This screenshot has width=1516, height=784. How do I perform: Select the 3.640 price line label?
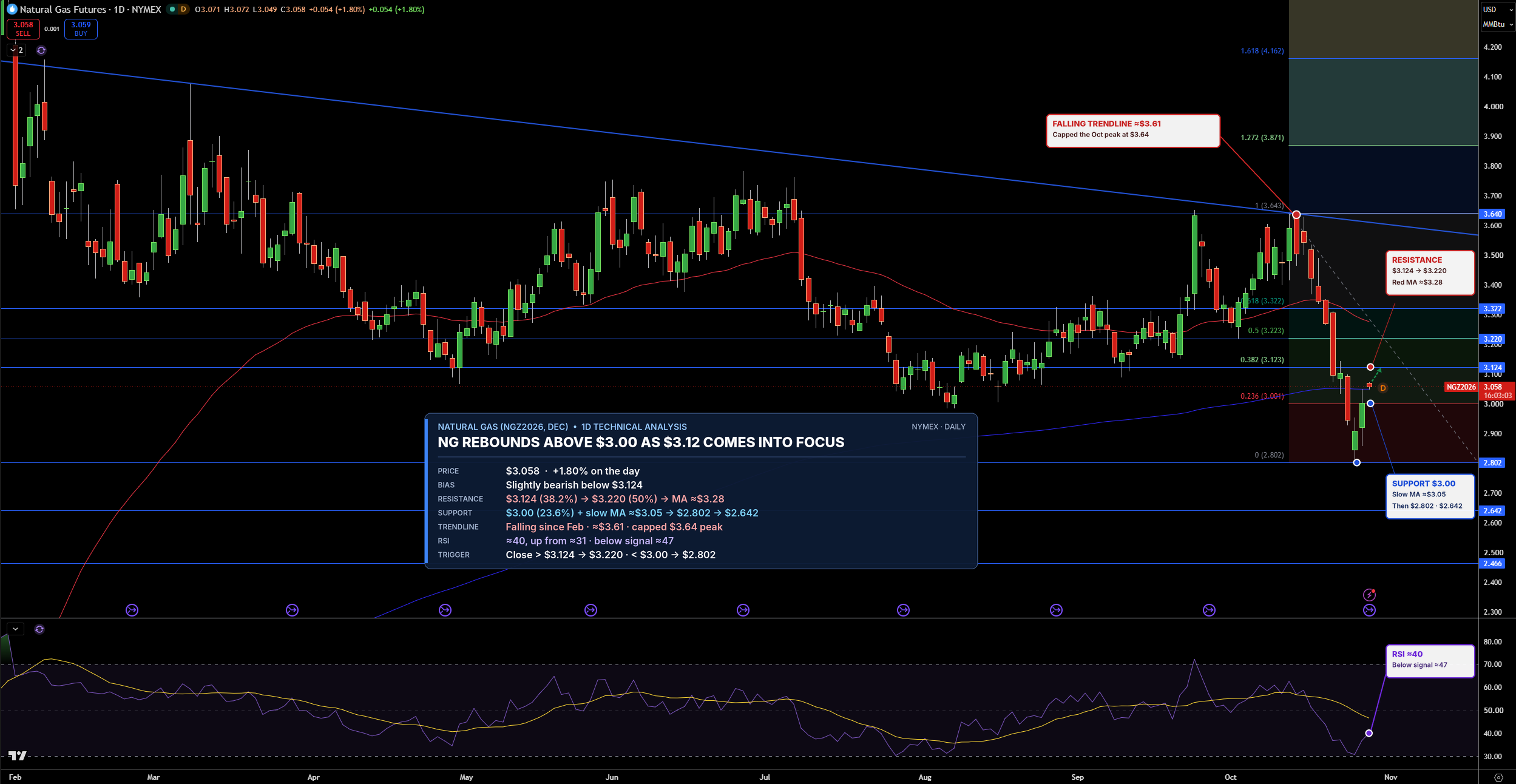pyautogui.click(x=1492, y=214)
